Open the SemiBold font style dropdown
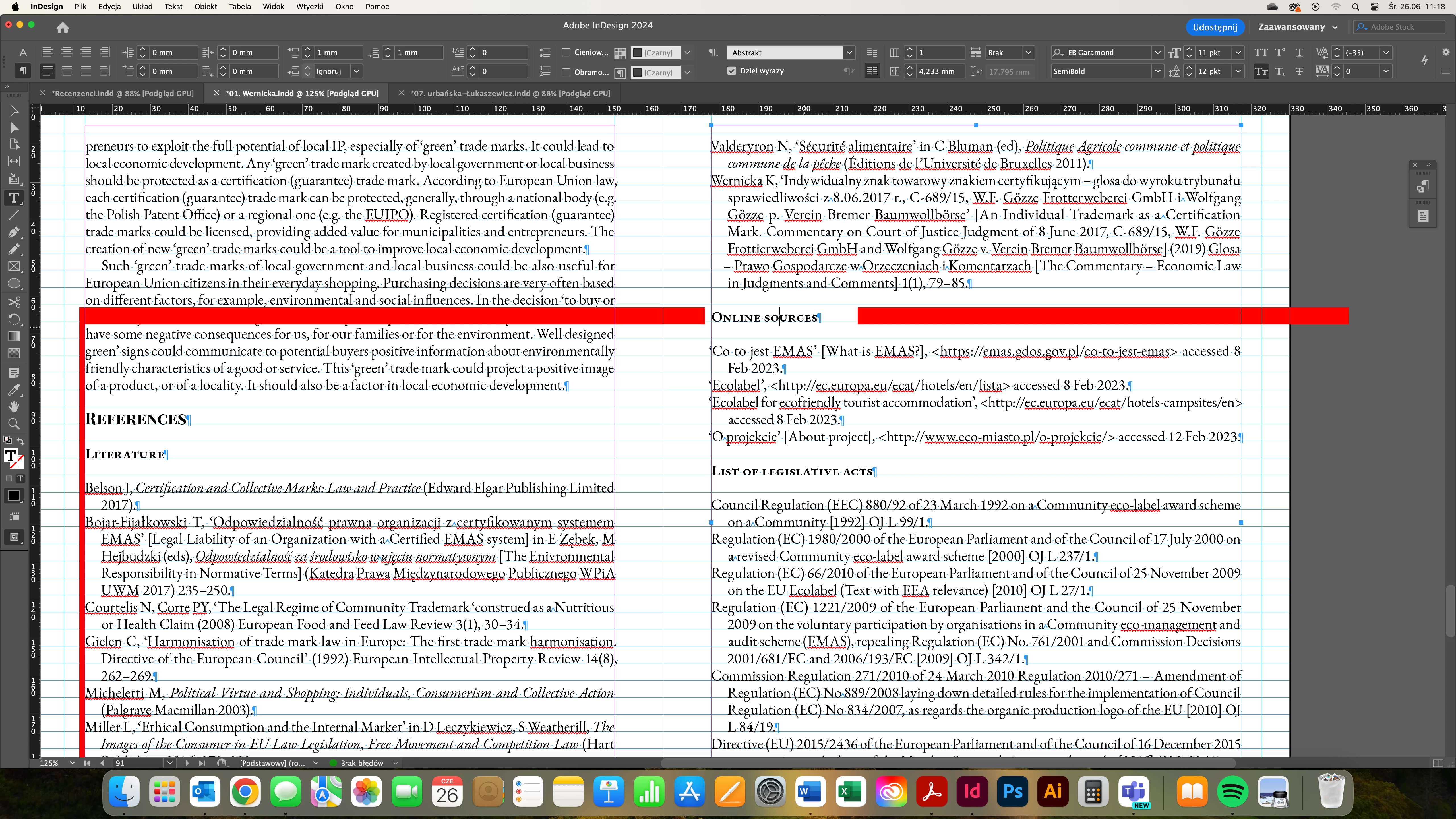The image size is (1456, 819). pyautogui.click(x=1157, y=71)
